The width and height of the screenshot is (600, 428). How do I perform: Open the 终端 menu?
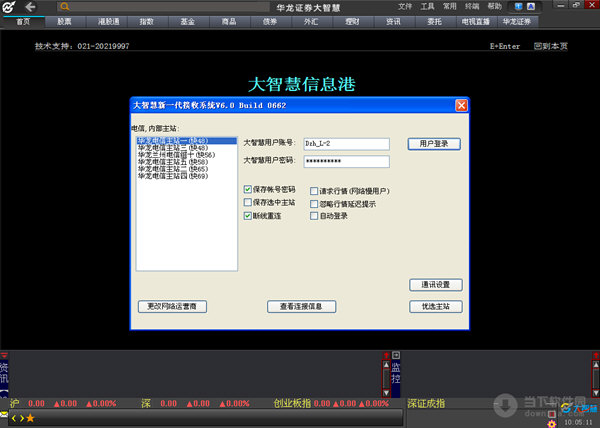pyautogui.click(x=472, y=7)
